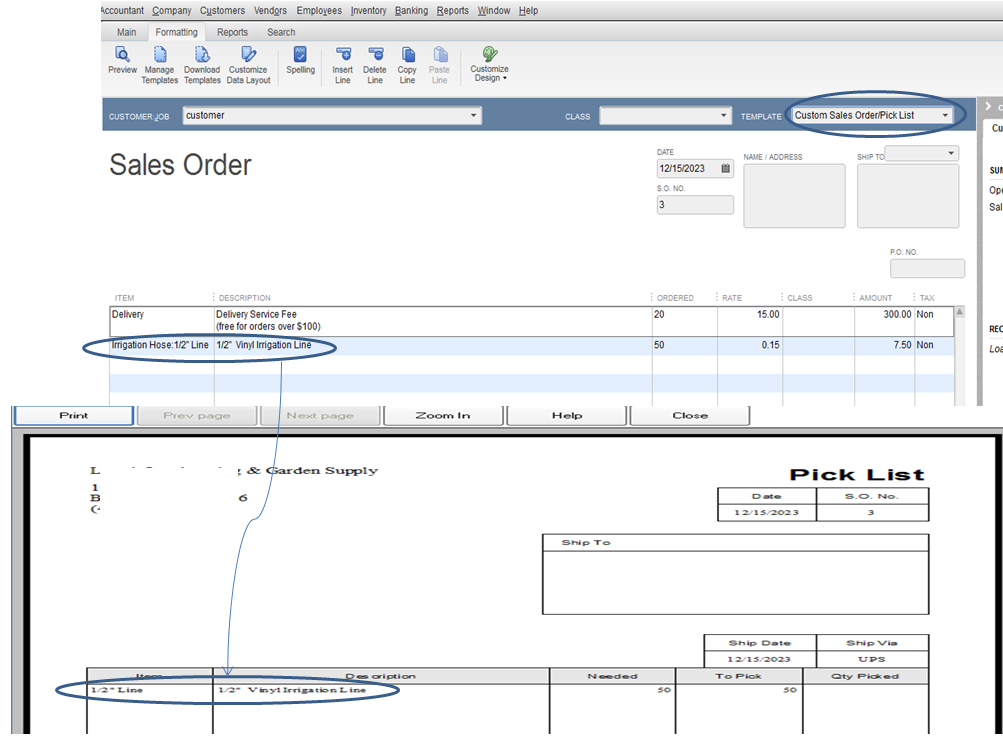Open Manage Templates
1003x741 pixels.
pos(160,62)
